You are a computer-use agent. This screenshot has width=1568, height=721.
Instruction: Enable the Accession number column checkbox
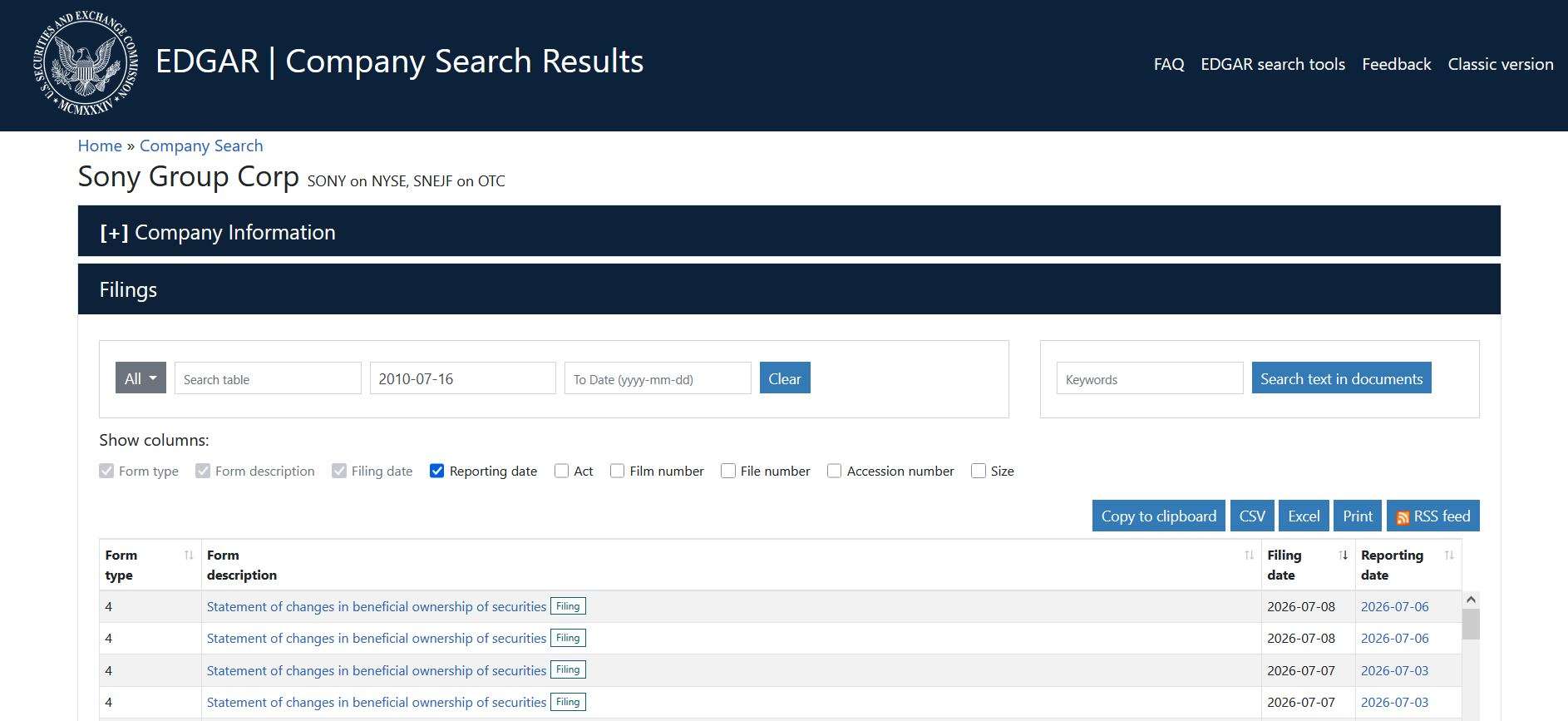point(834,471)
